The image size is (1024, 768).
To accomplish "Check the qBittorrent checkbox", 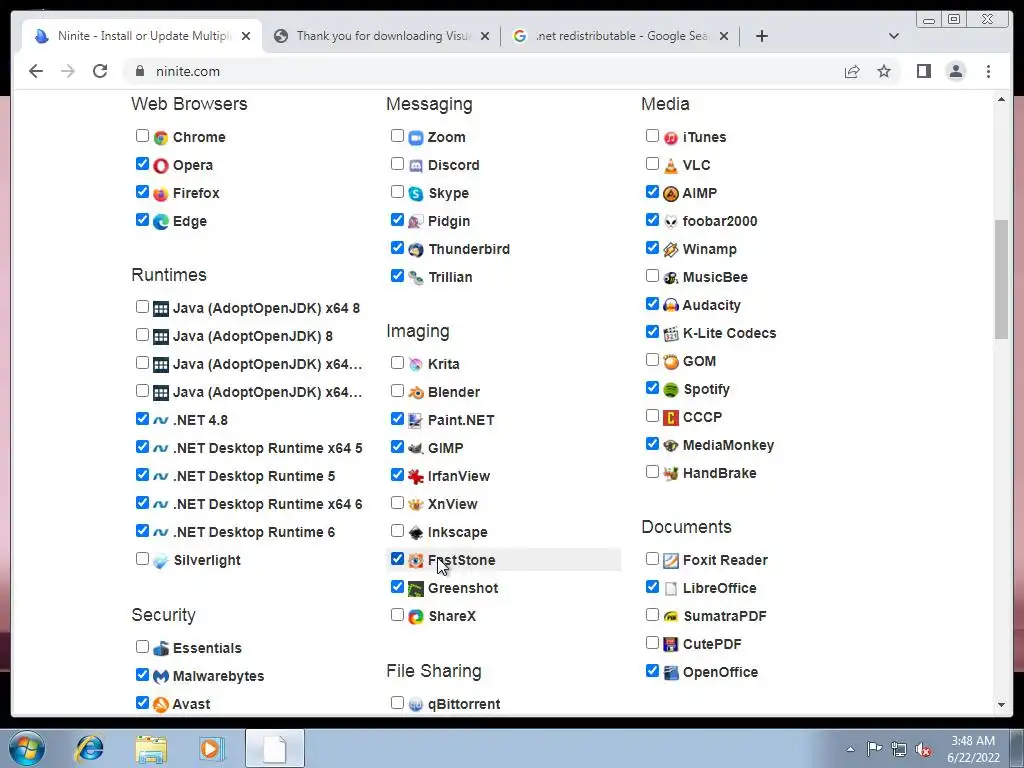I will point(397,703).
